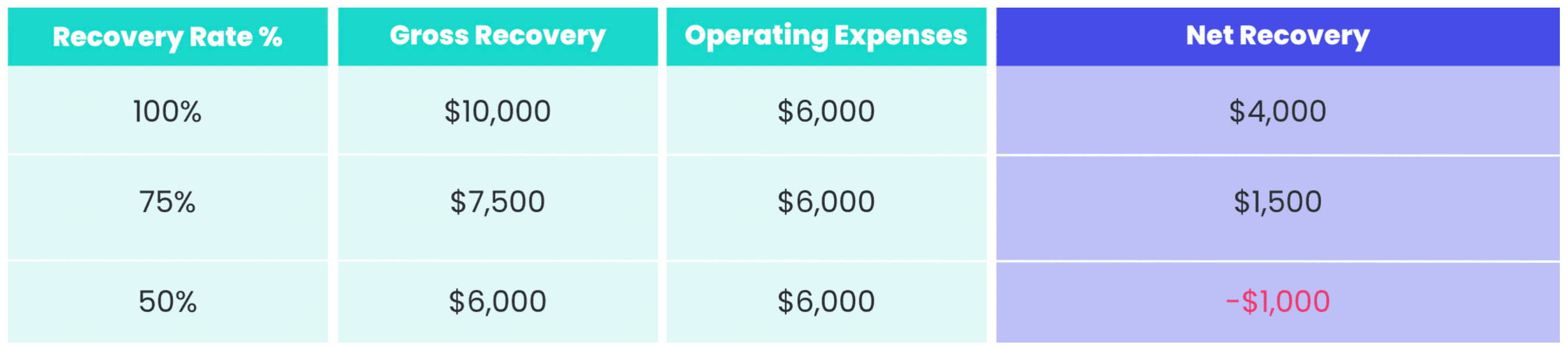Select the Gross Recovery column header
The height and width of the screenshot is (349, 1568).
[497, 37]
